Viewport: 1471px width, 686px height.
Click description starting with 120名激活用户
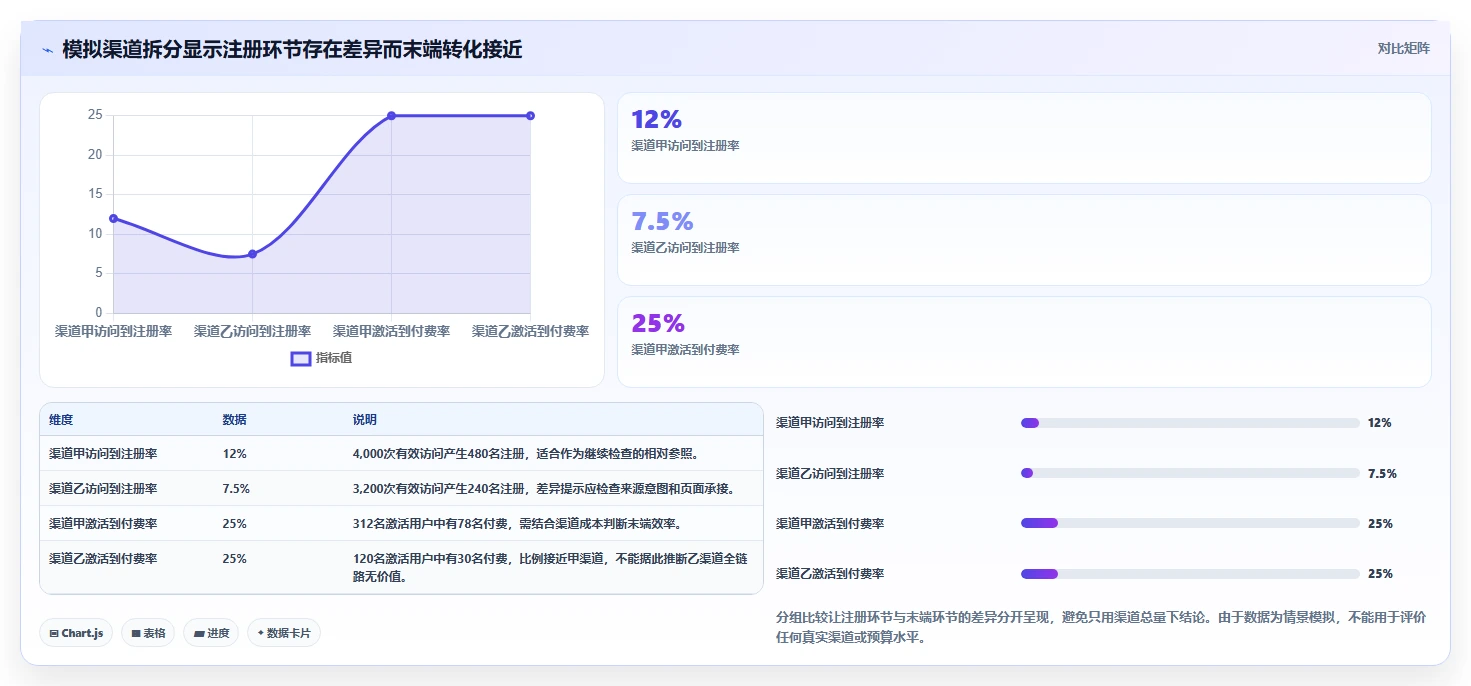pos(550,568)
